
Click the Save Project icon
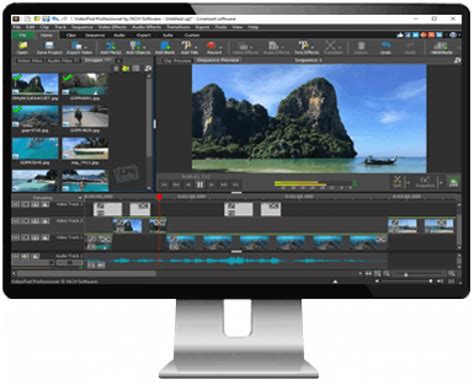tap(49, 48)
